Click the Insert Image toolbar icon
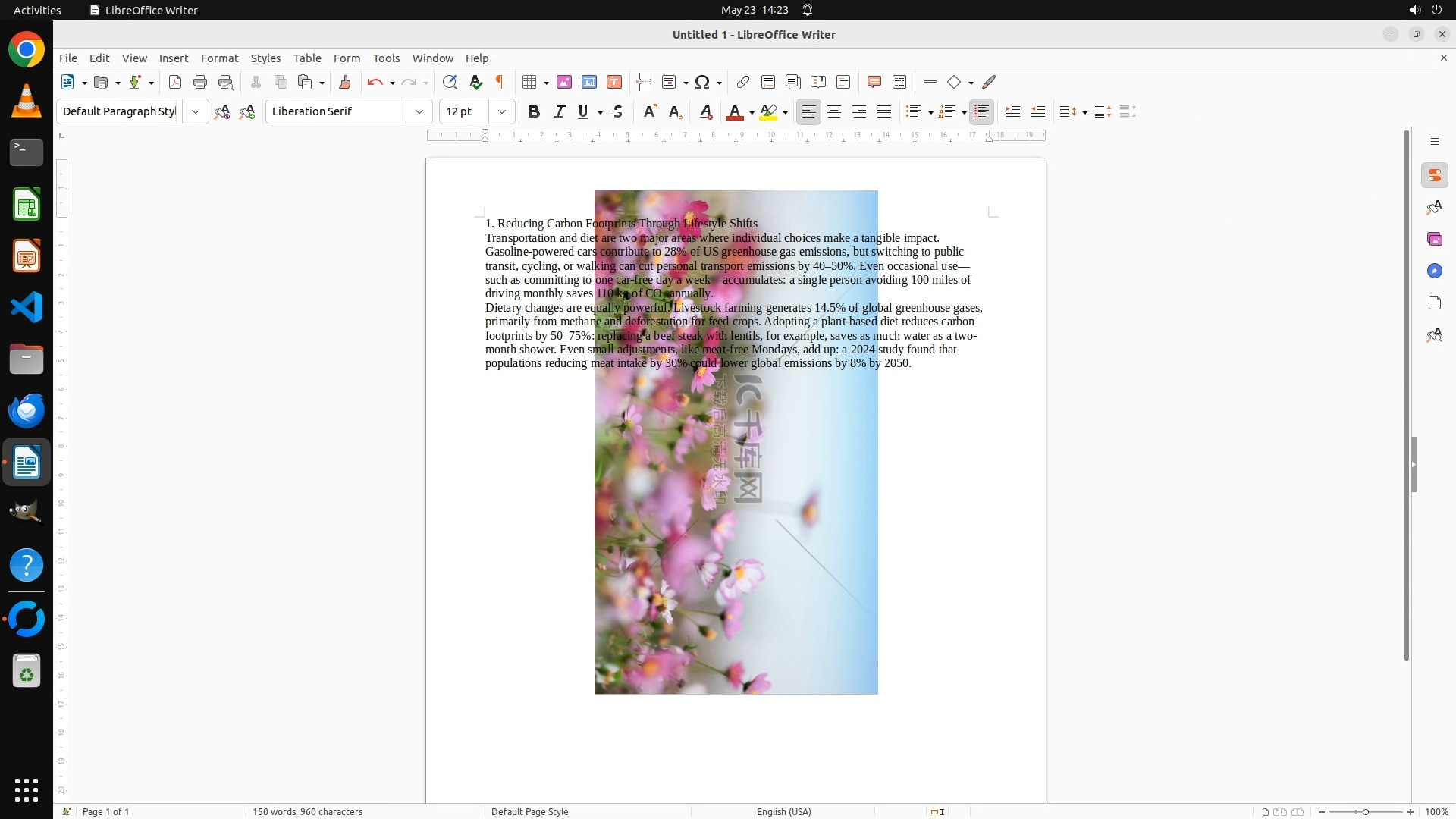This screenshot has height=819, width=1456. (563, 82)
